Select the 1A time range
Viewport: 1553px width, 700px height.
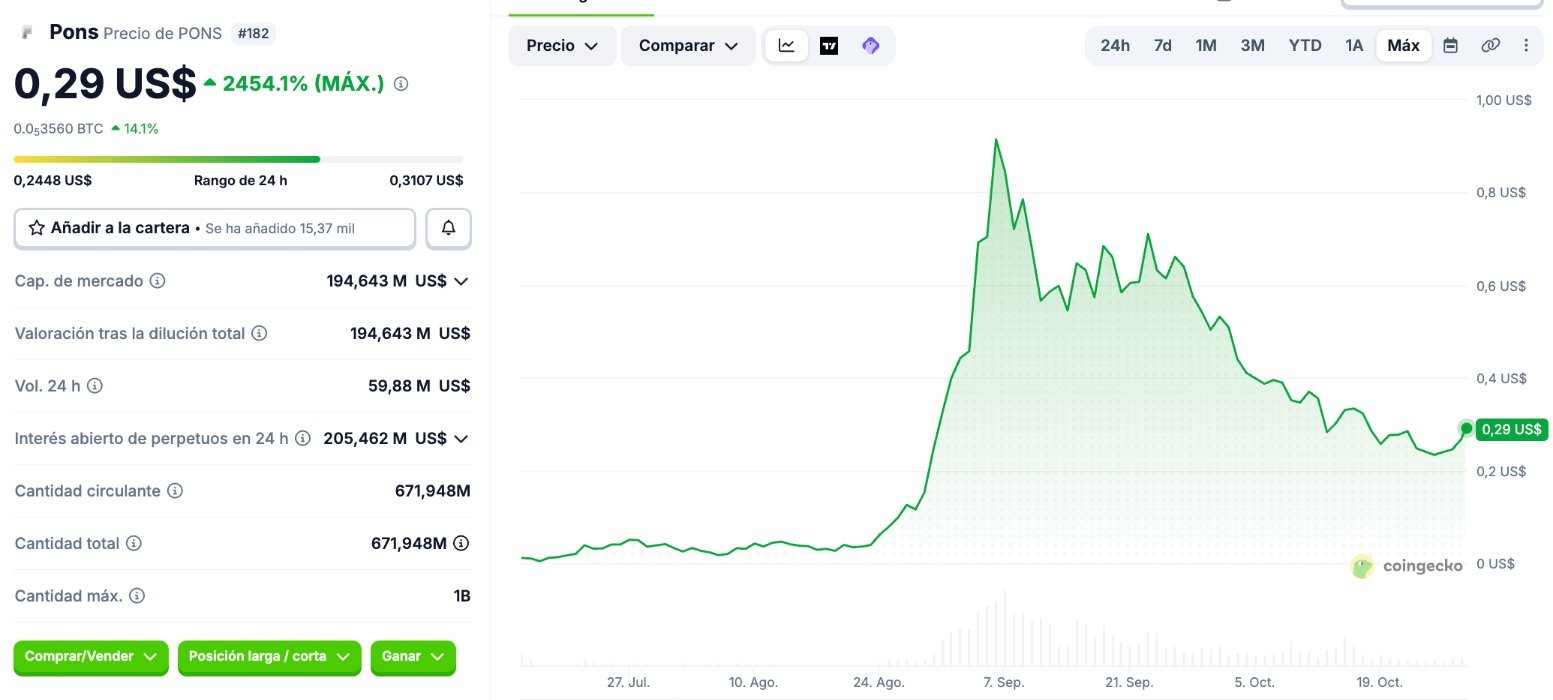click(1354, 45)
